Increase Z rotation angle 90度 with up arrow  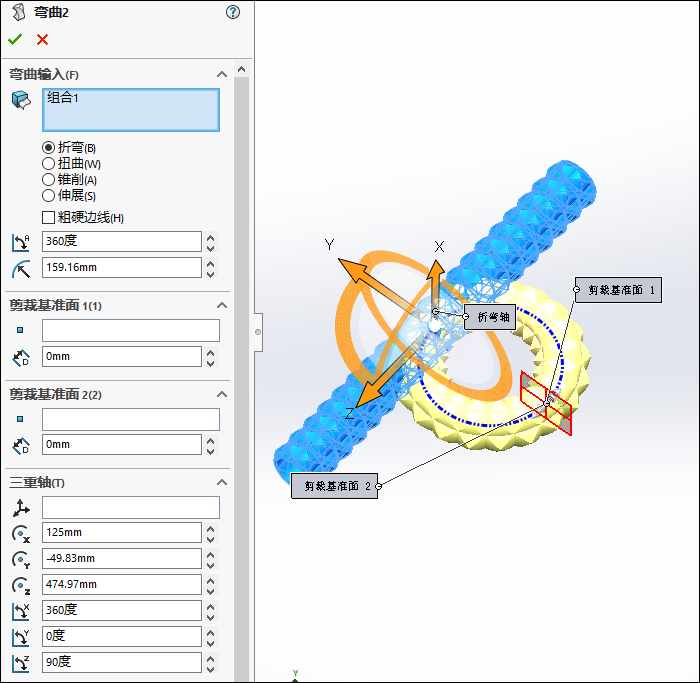tap(211, 658)
